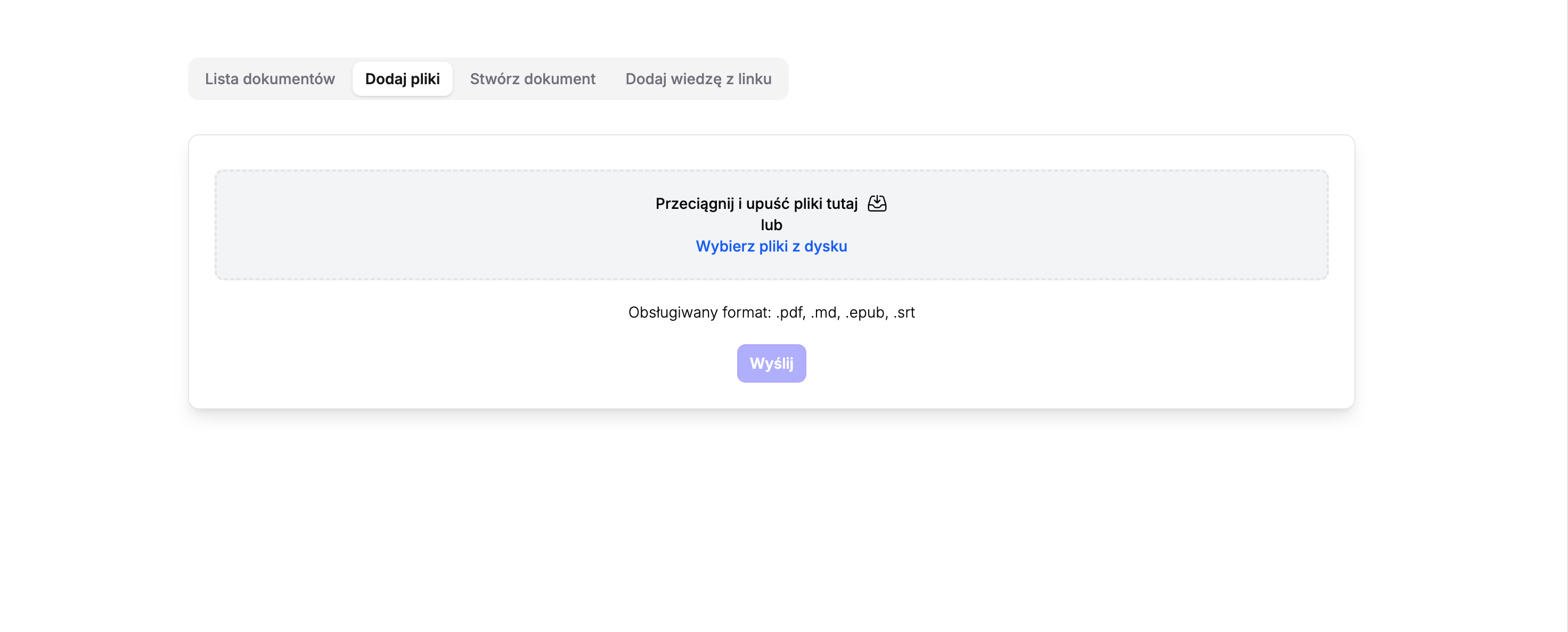Click the inbox download icon in drop zone

(877, 204)
